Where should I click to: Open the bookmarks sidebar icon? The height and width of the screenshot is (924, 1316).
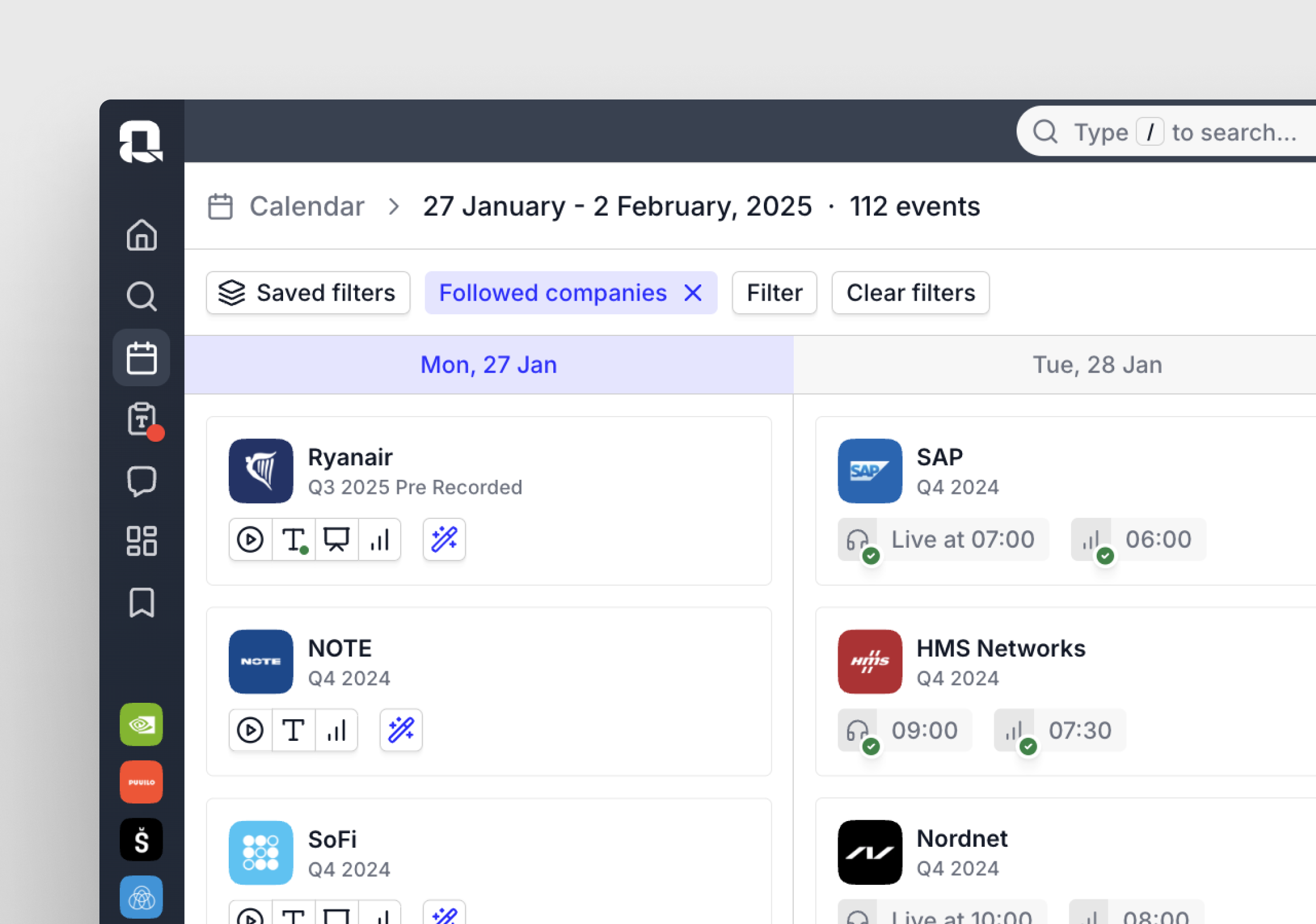point(142,603)
